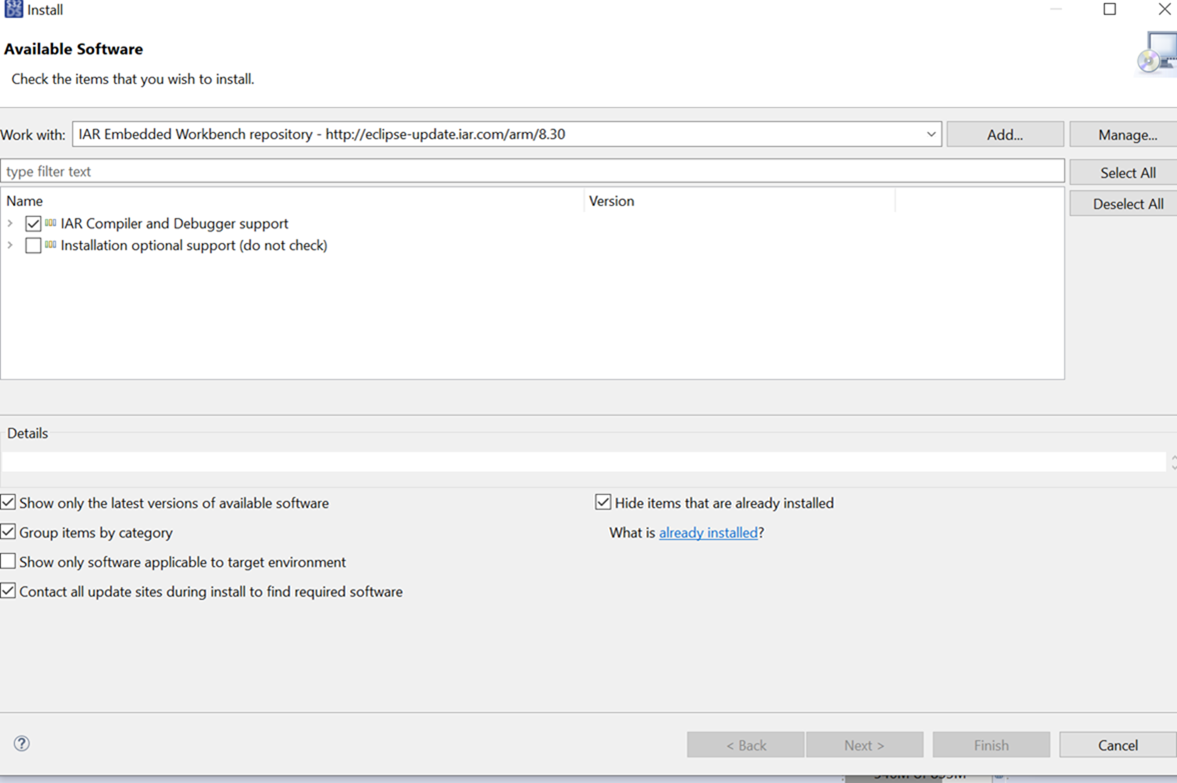Image resolution: width=1177 pixels, height=783 pixels.
Task: Click Deselect All button
Action: (1124, 204)
